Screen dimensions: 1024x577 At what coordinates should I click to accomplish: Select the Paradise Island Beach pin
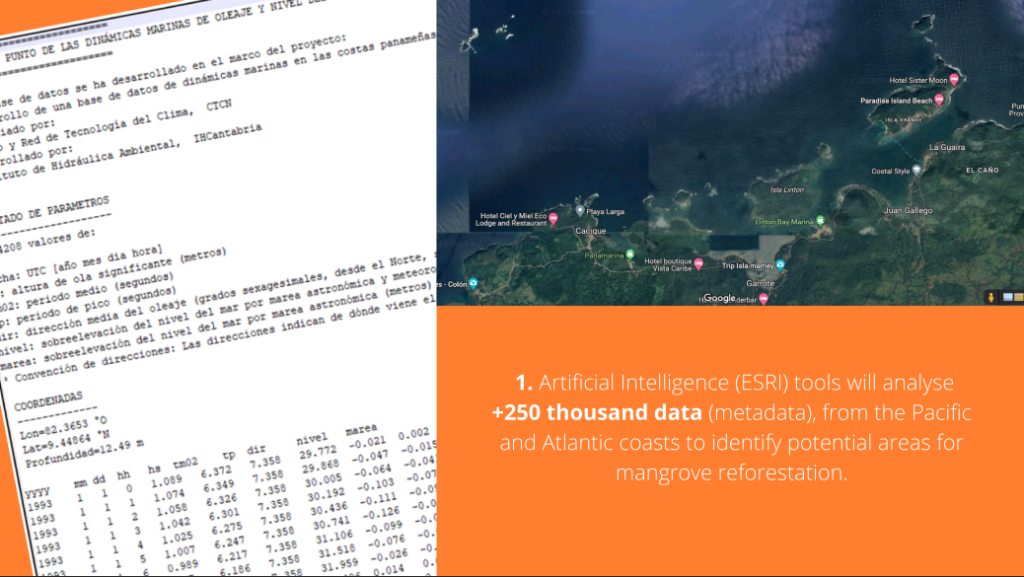click(x=940, y=101)
